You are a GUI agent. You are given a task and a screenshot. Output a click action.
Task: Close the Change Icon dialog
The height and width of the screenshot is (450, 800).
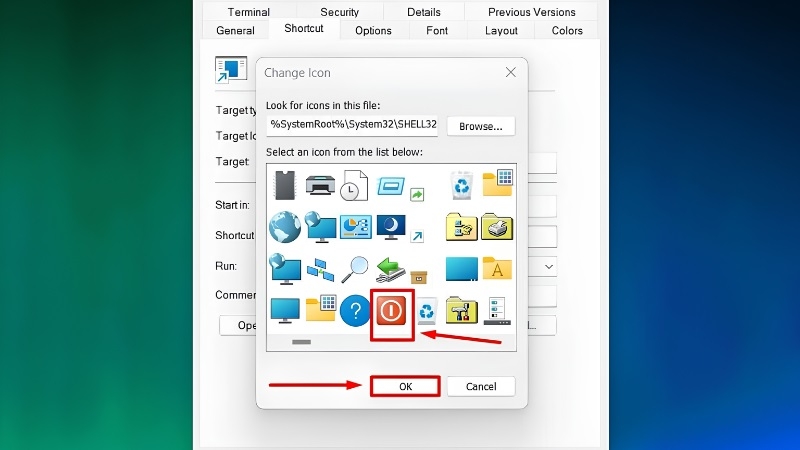[x=511, y=72]
